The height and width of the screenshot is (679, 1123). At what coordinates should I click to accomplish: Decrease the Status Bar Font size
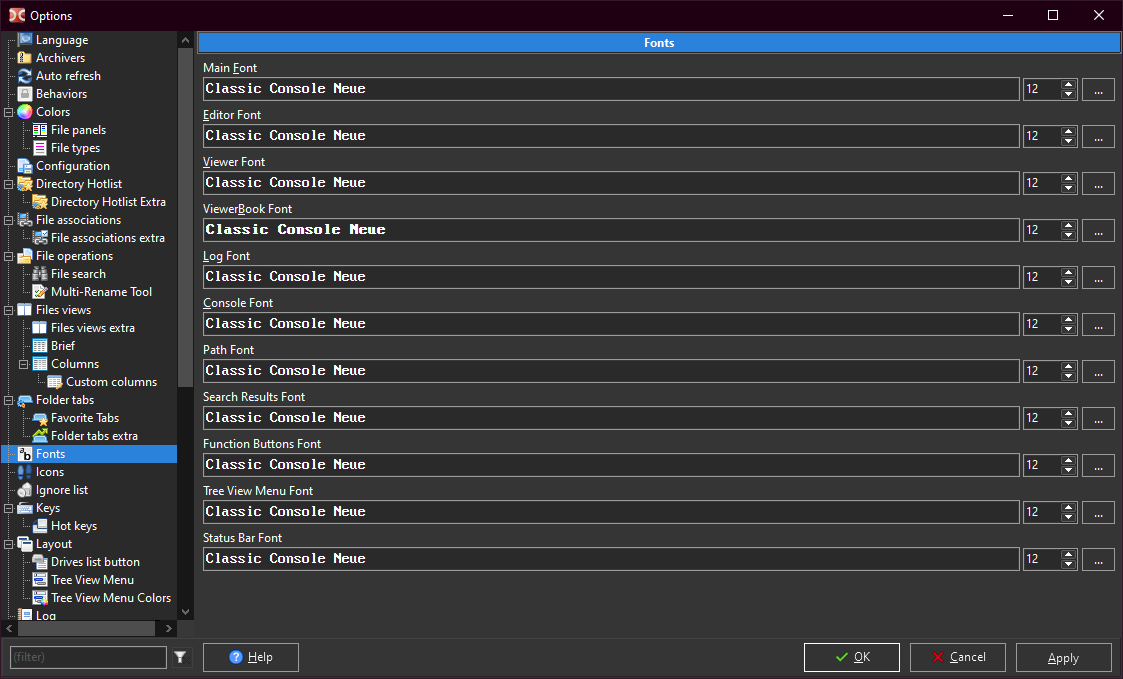coord(1069,565)
